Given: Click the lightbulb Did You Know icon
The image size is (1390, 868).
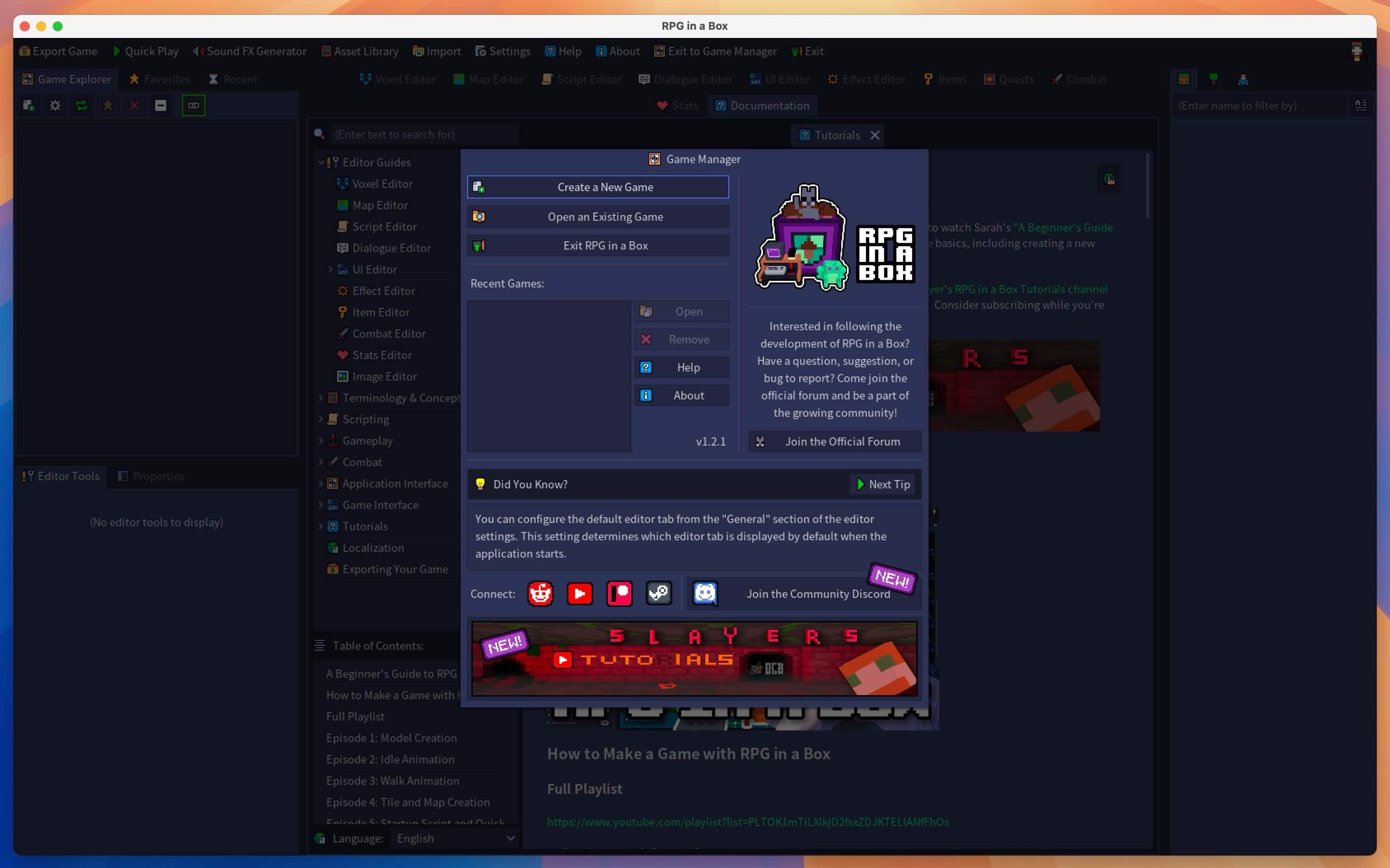Looking at the screenshot, I should [x=481, y=484].
